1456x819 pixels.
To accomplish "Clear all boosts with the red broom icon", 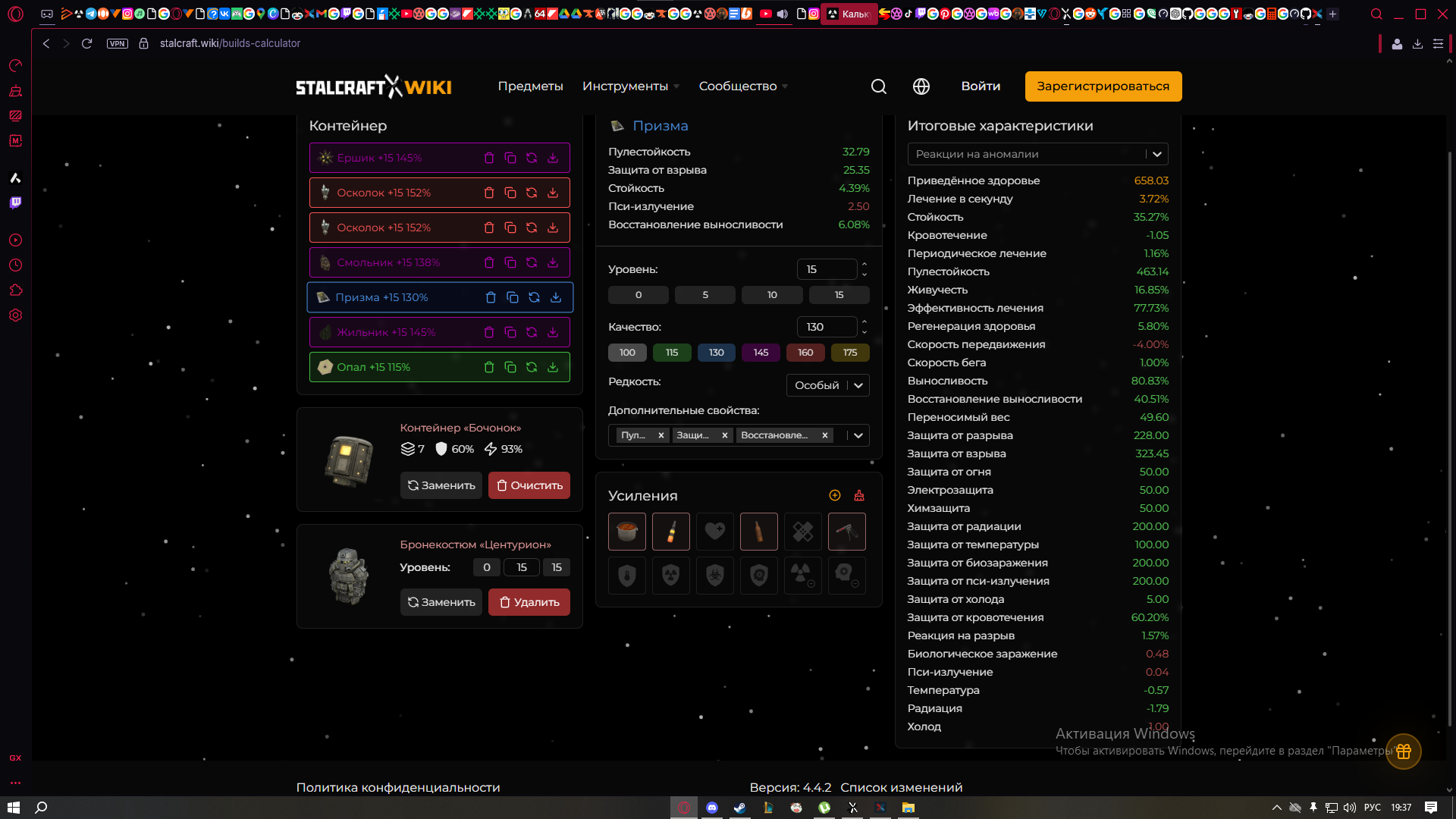I will 859,495.
